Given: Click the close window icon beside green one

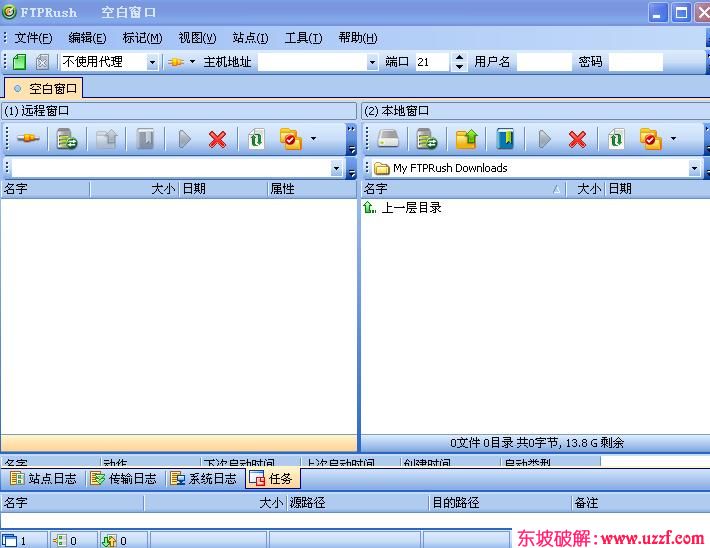Looking at the screenshot, I should [43, 62].
